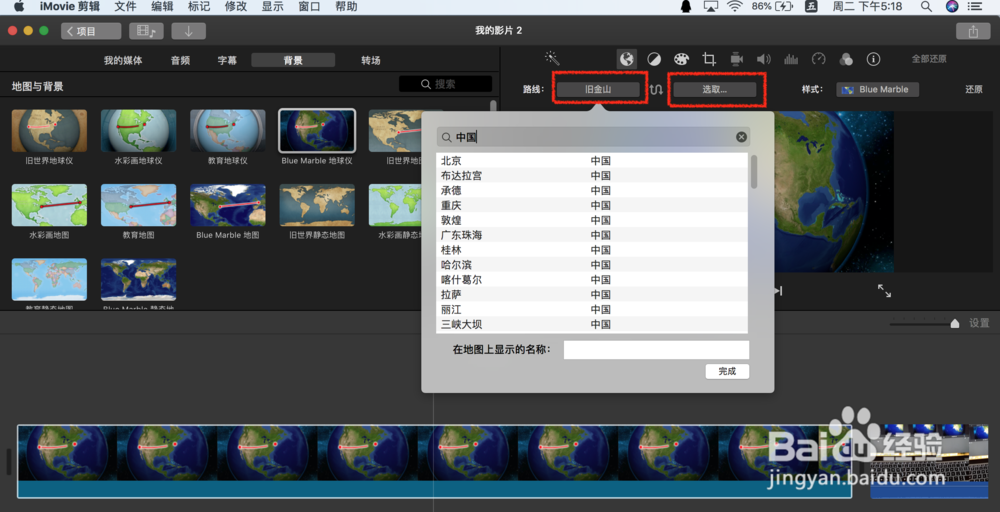Open the 窗口 menu
Viewport: 1000px width, 512px height.
tap(309, 6)
